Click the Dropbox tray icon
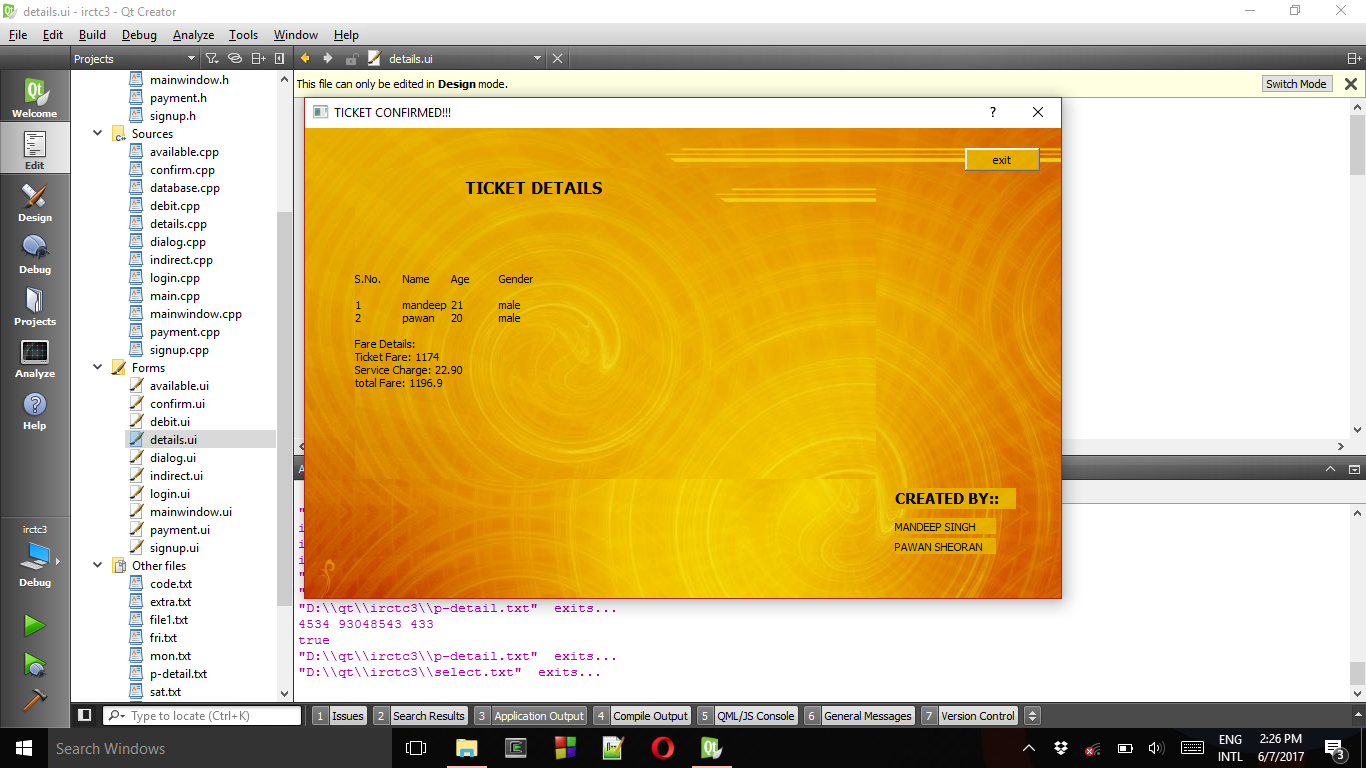The width and height of the screenshot is (1366, 768). [1060, 748]
